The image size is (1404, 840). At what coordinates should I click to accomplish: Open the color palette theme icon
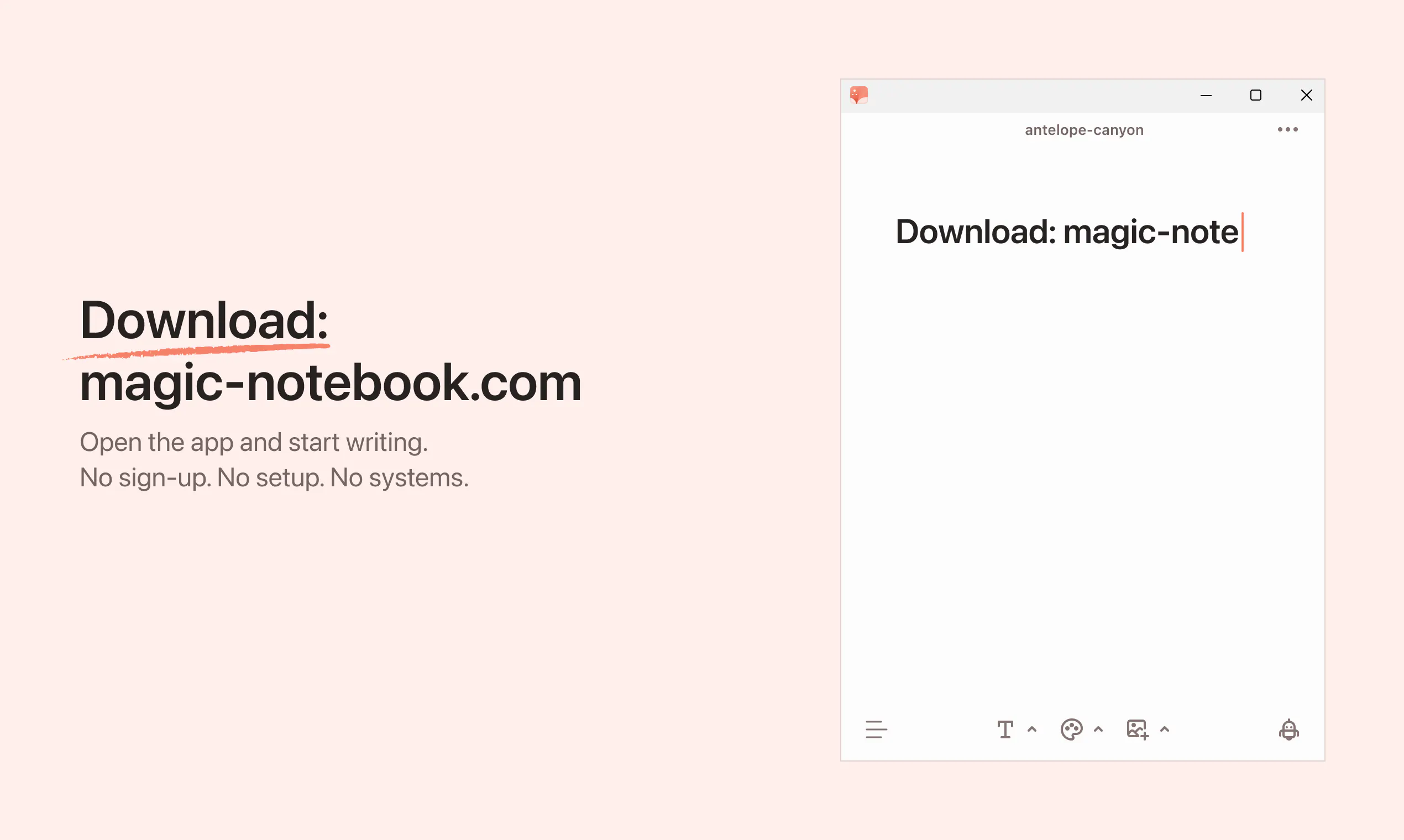1071,729
